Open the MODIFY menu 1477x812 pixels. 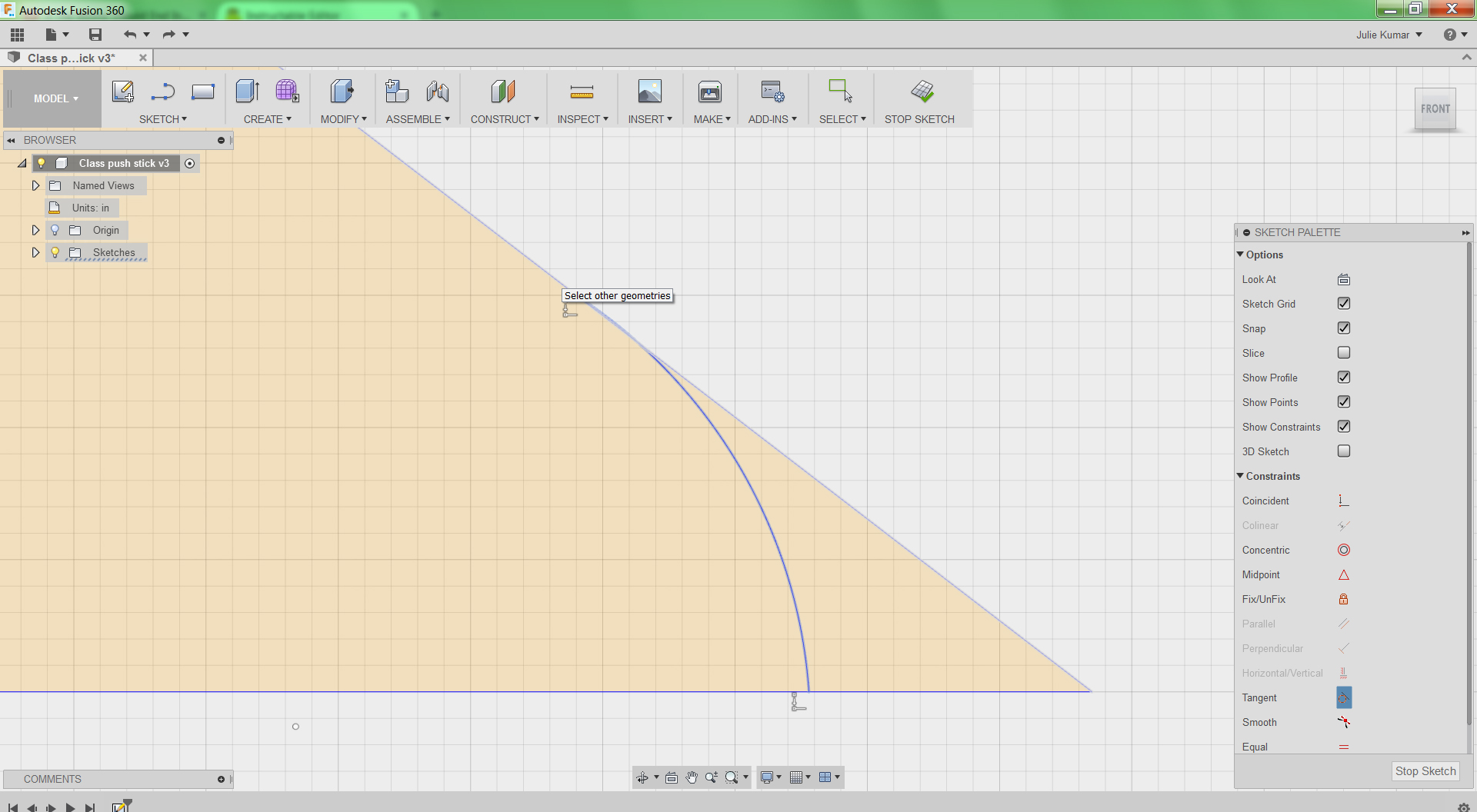point(344,119)
